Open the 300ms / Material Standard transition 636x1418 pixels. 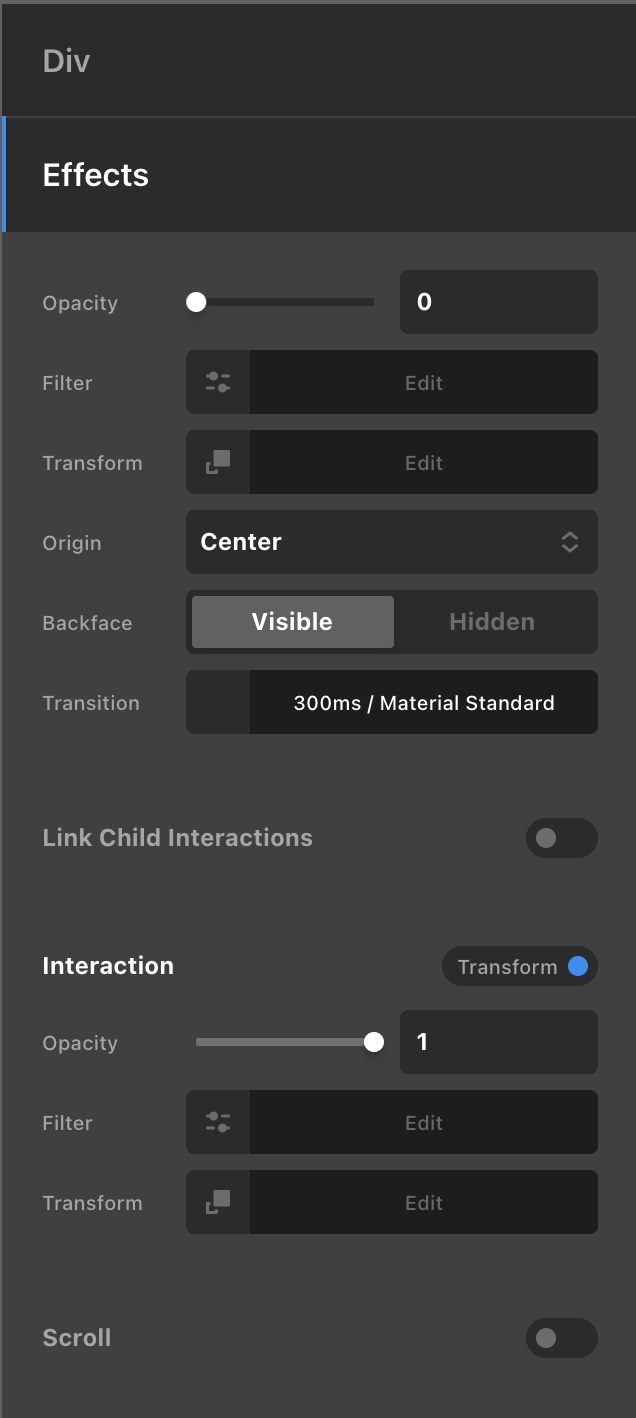coord(424,702)
